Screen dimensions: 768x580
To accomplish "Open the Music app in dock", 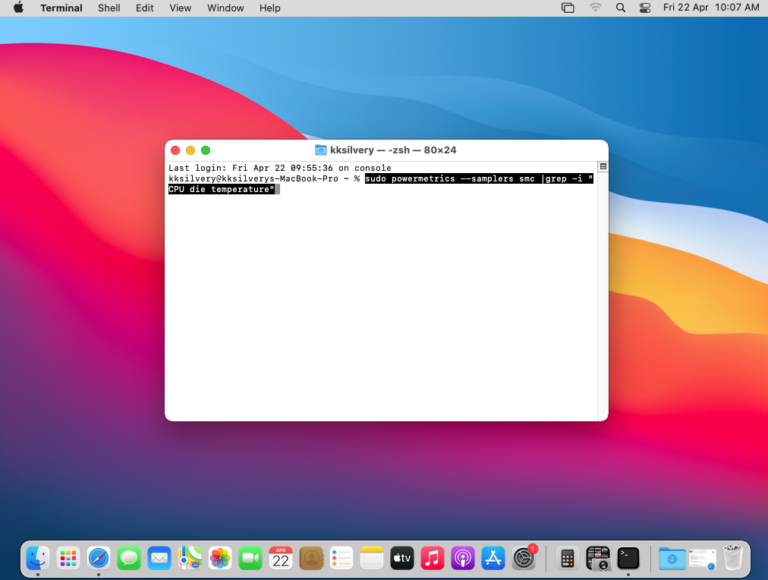I will tap(432, 558).
